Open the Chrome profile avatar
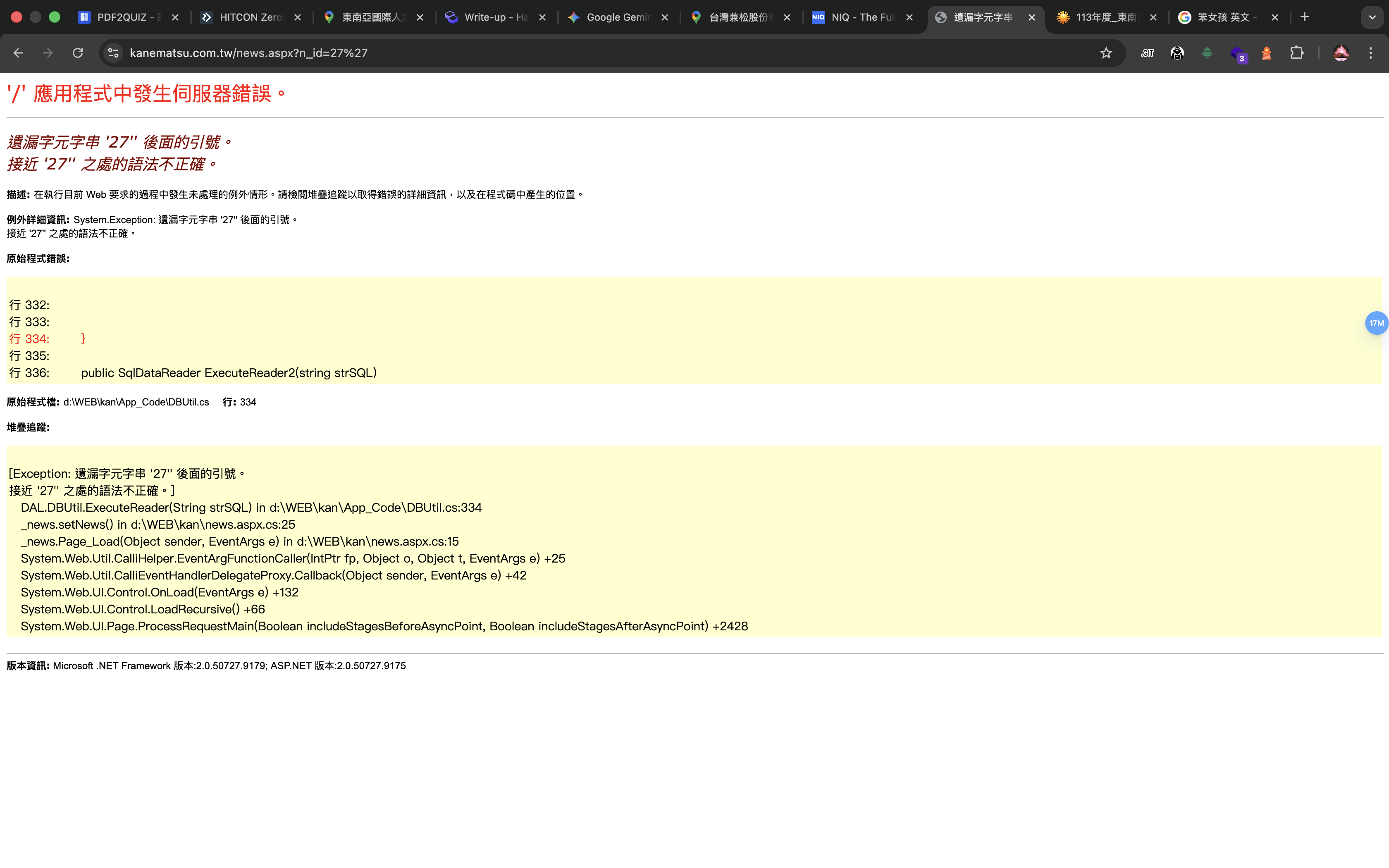The width and height of the screenshot is (1389, 868). point(1341,53)
